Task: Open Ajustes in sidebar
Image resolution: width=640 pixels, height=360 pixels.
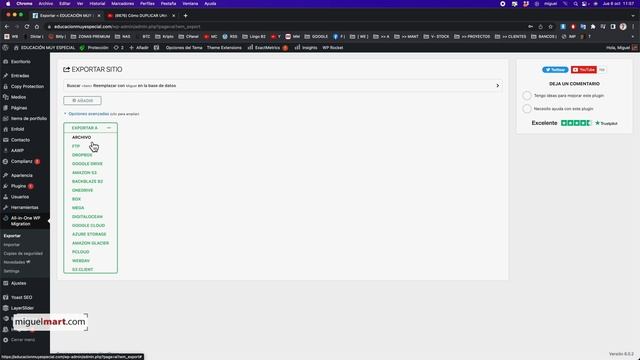Action: click(18, 283)
